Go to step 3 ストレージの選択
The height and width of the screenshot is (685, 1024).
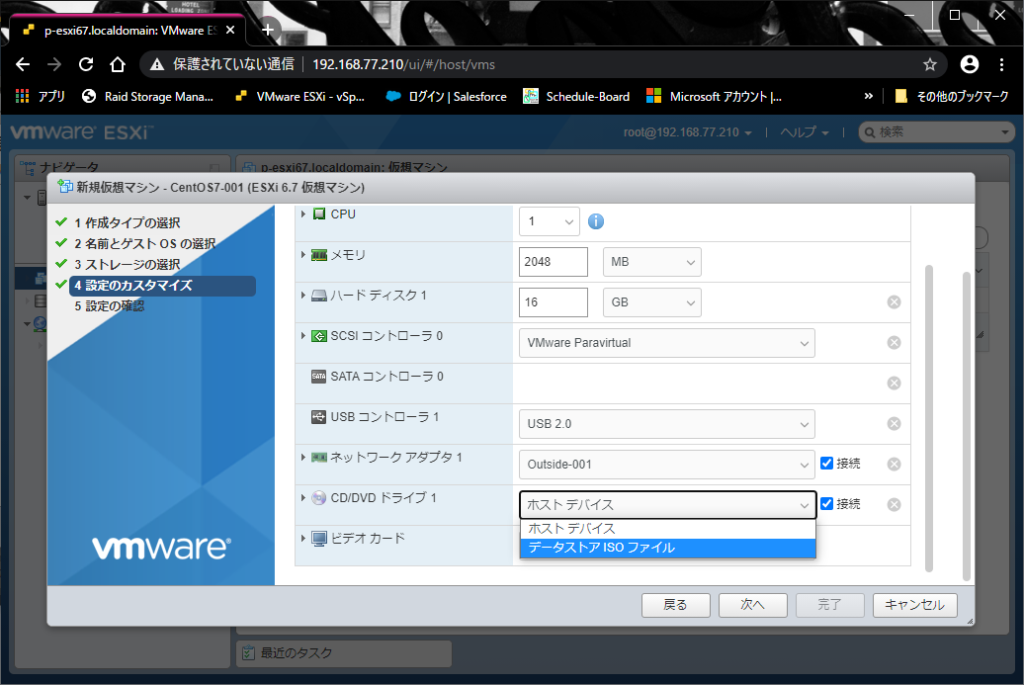pyautogui.click(x=127, y=264)
